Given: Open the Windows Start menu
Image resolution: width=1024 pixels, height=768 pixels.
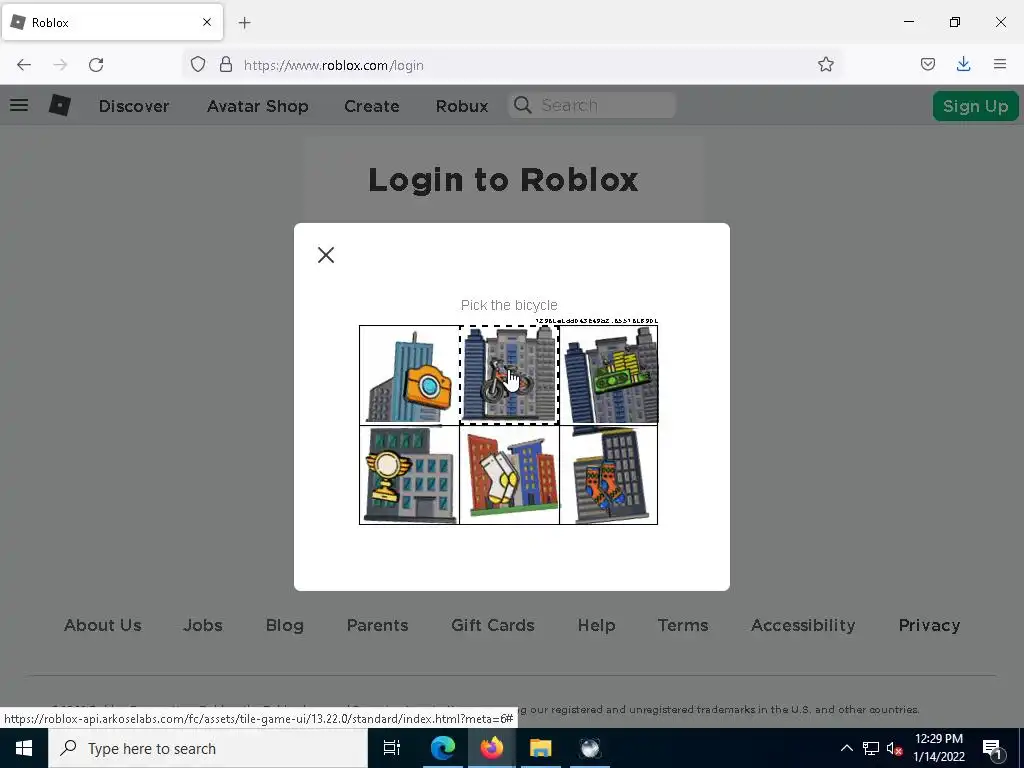Looking at the screenshot, I should [24, 748].
